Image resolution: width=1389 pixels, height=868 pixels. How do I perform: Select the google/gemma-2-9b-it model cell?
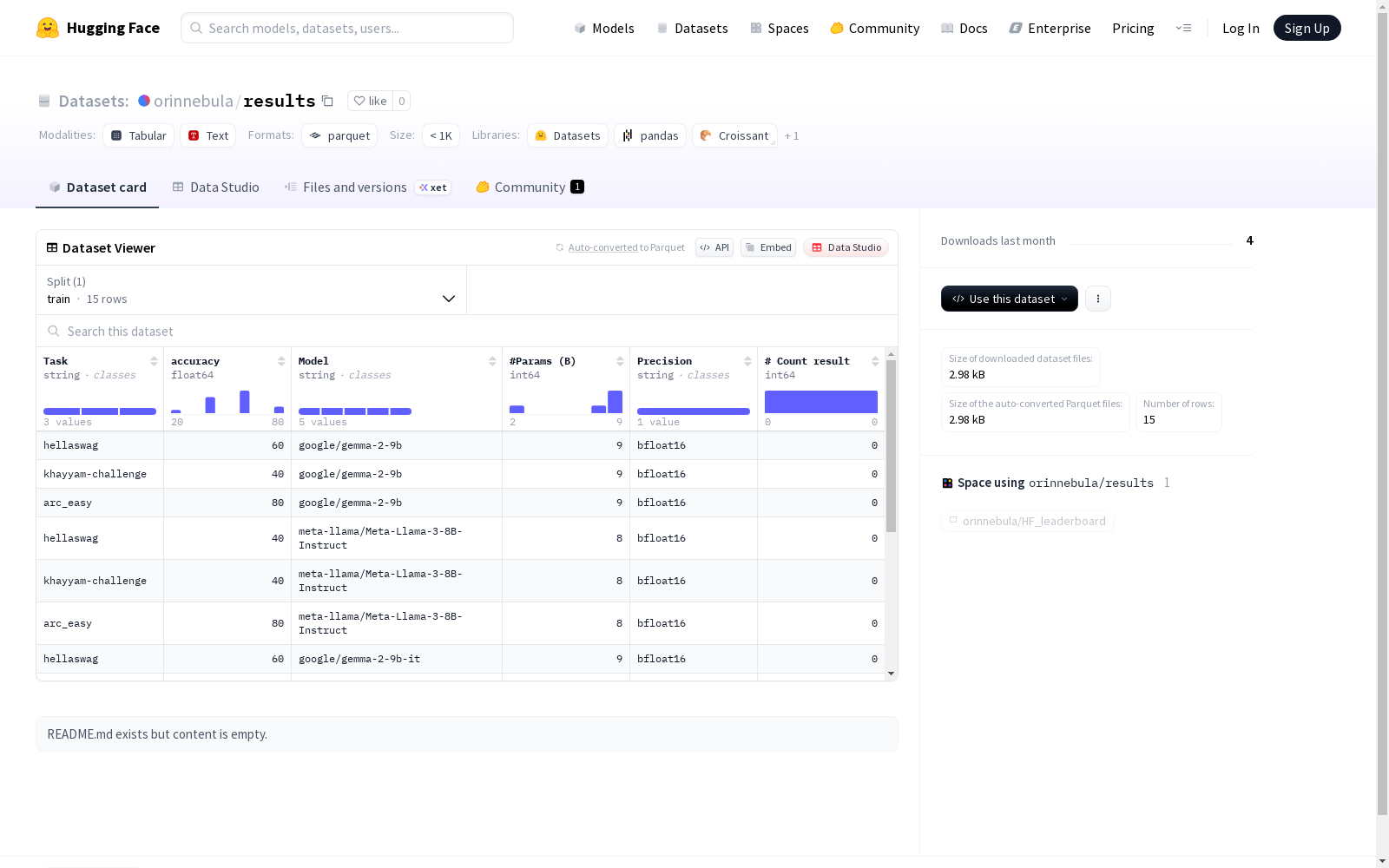tap(397, 659)
